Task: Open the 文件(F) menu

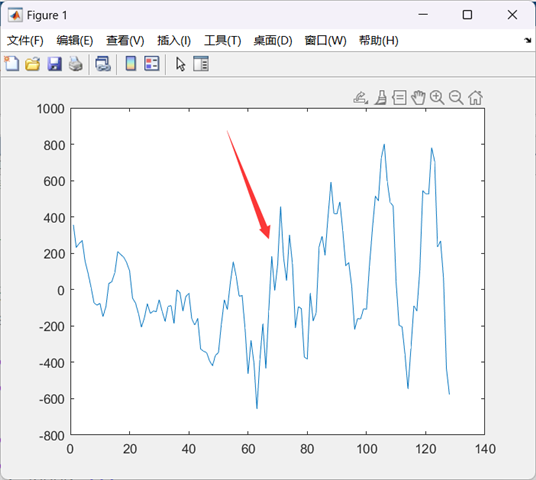Action: coord(25,41)
